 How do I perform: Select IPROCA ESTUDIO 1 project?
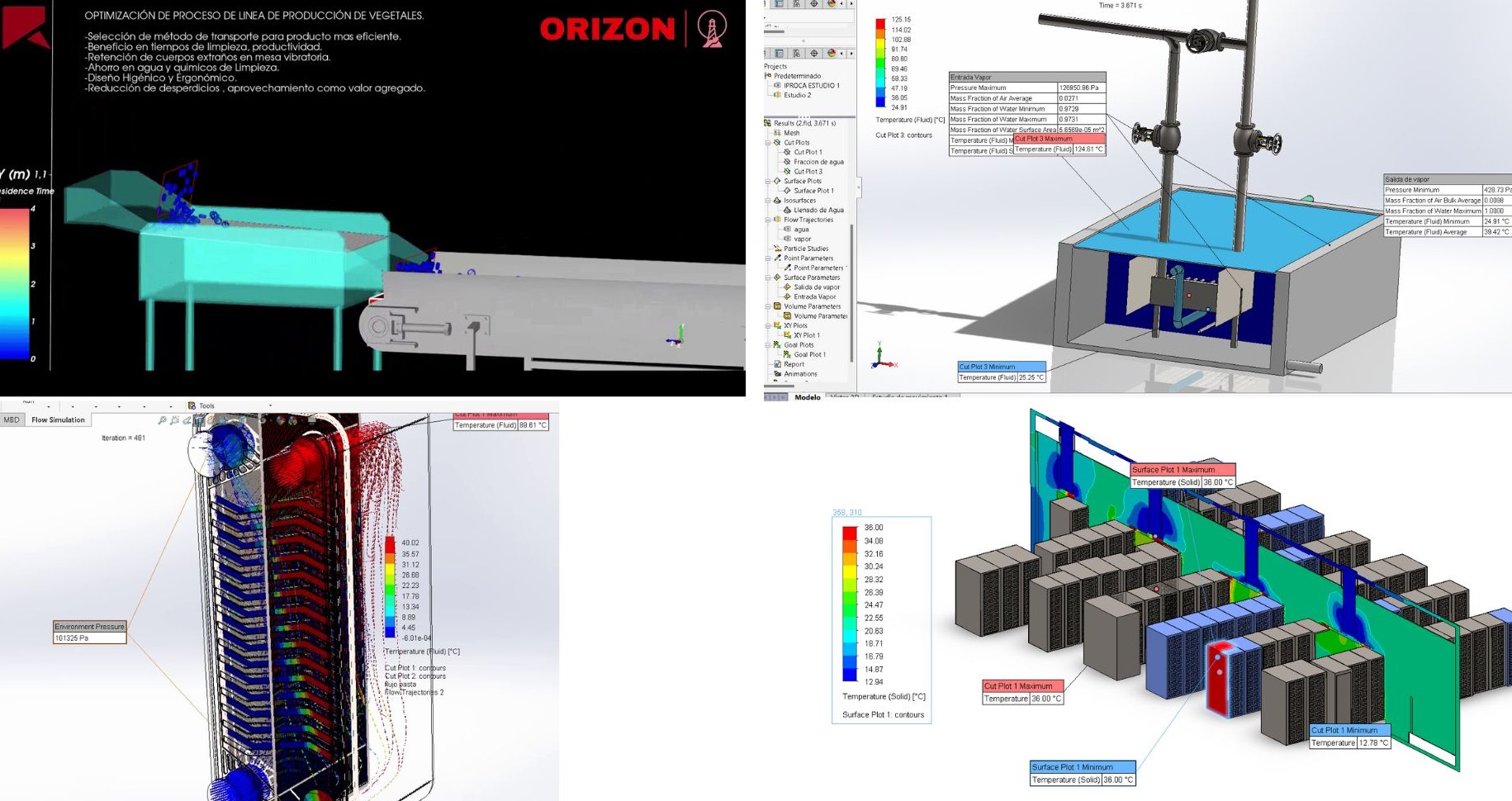pos(811,86)
